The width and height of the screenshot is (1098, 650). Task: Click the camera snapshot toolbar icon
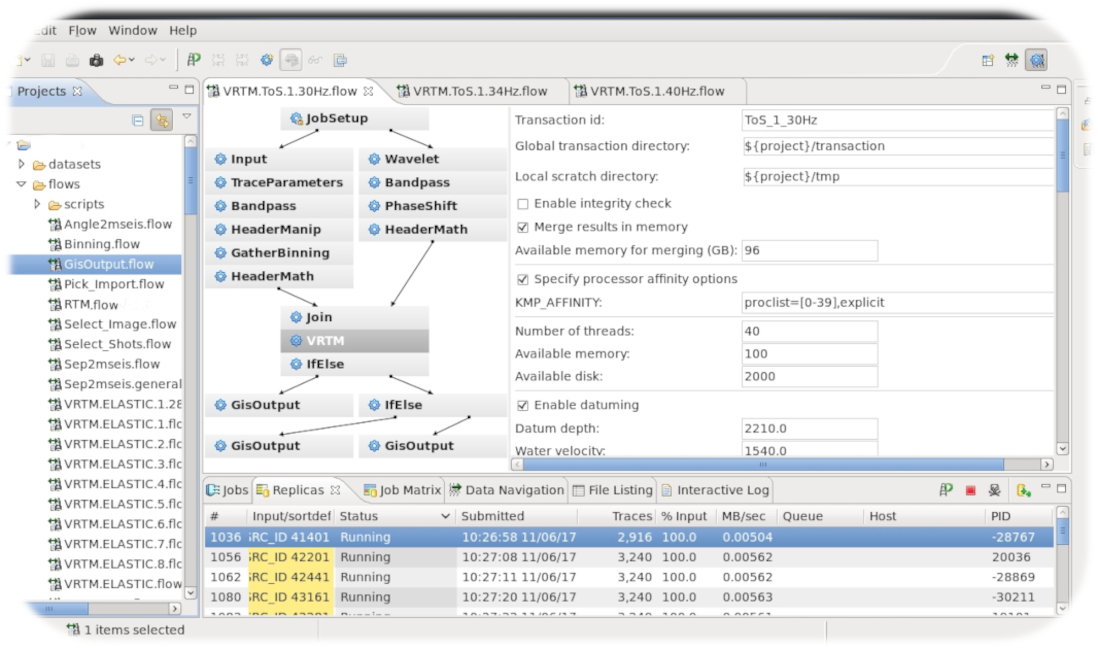click(x=96, y=60)
